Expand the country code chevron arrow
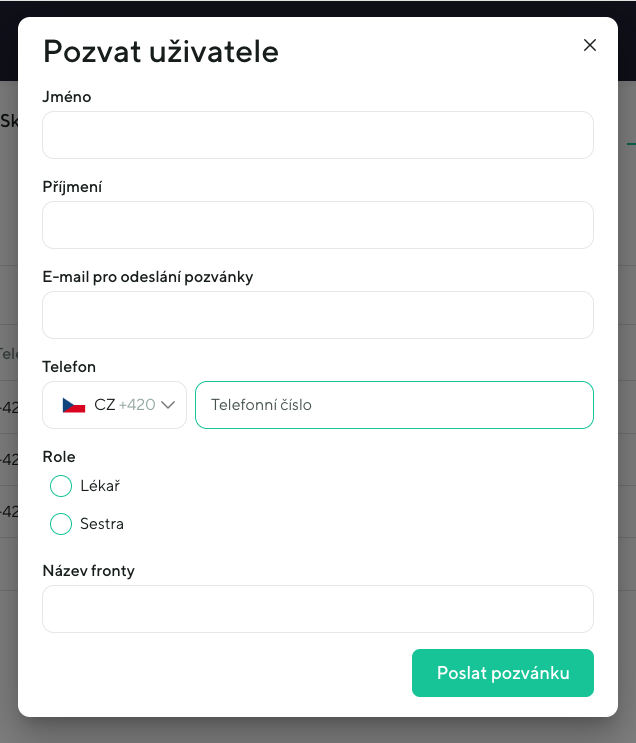The height and width of the screenshot is (743, 636). click(169, 405)
